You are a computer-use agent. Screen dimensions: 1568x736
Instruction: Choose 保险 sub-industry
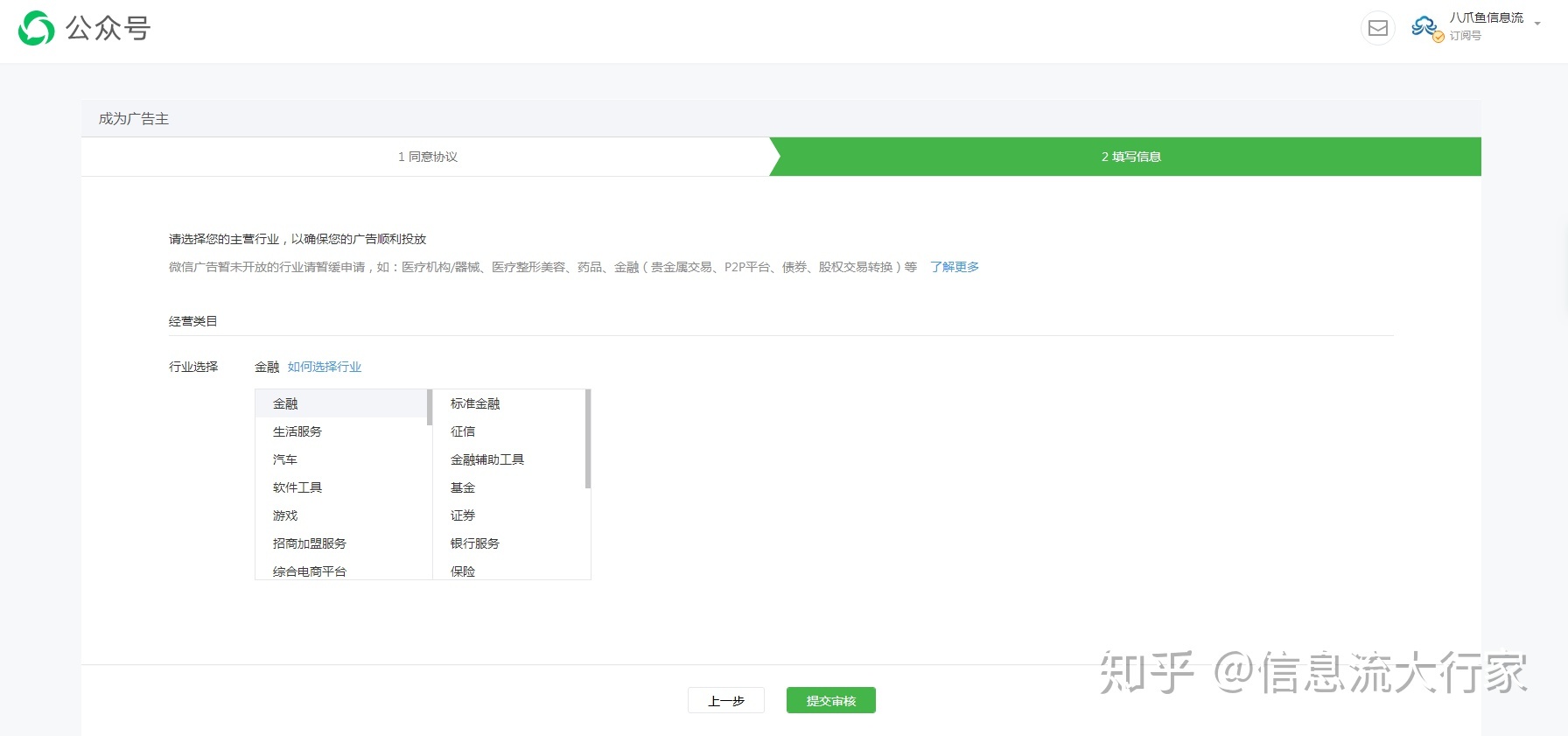(x=509, y=570)
